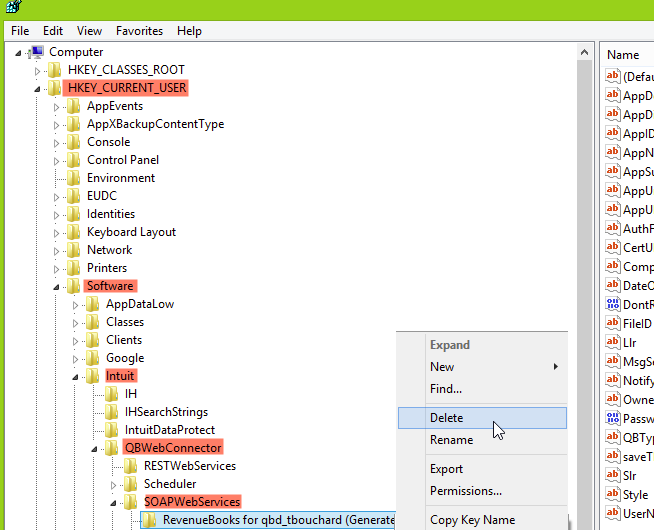Open the File menu
Screen dimensions: 654x530
coord(20,31)
